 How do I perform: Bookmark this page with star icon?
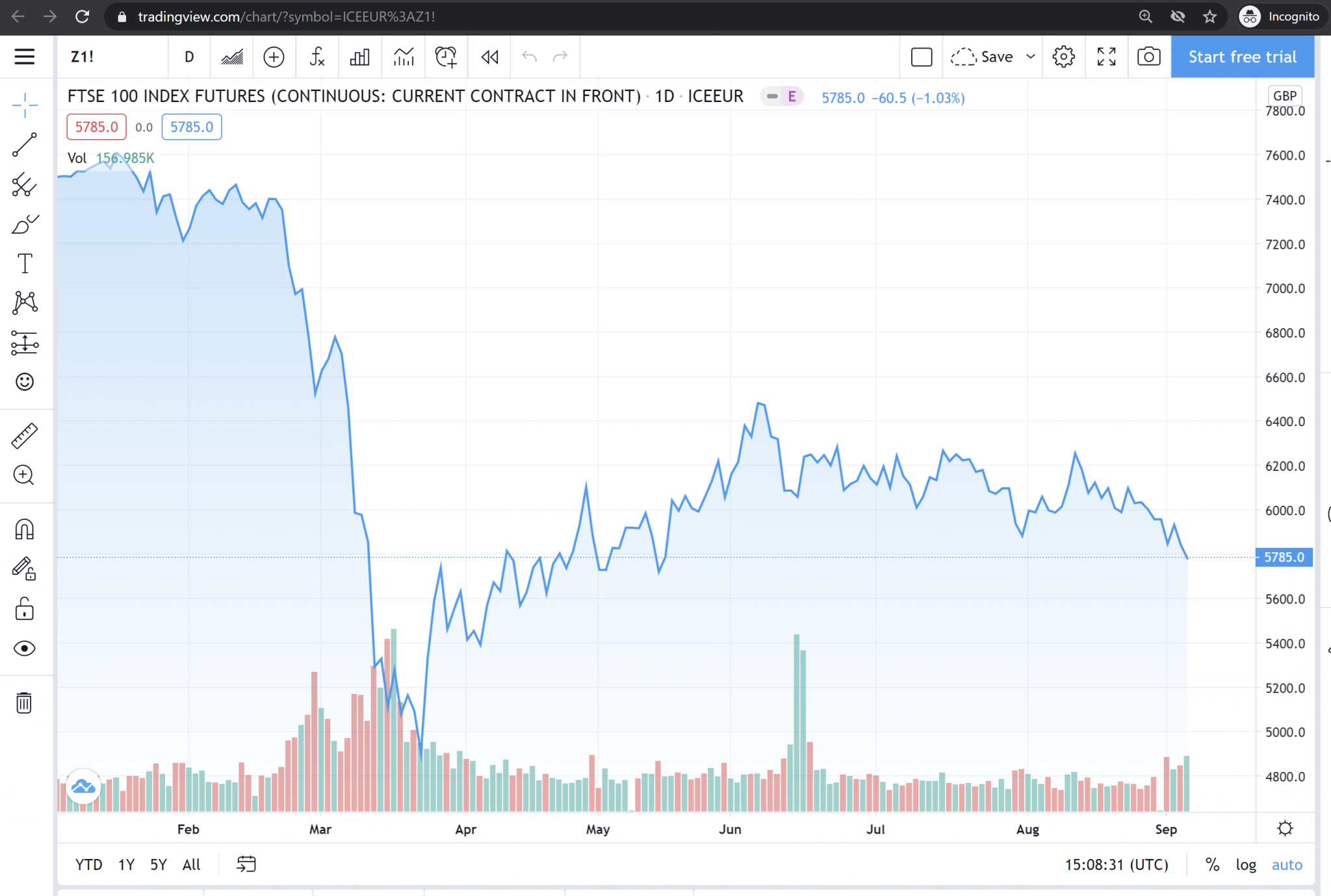1209,16
